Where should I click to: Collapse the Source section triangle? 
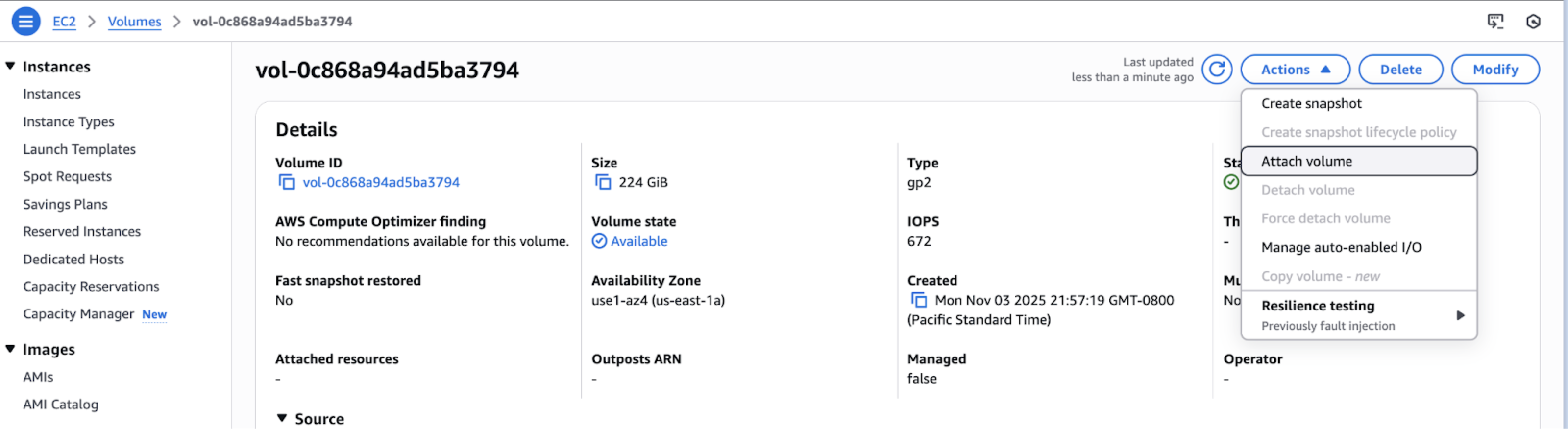click(282, 418)
